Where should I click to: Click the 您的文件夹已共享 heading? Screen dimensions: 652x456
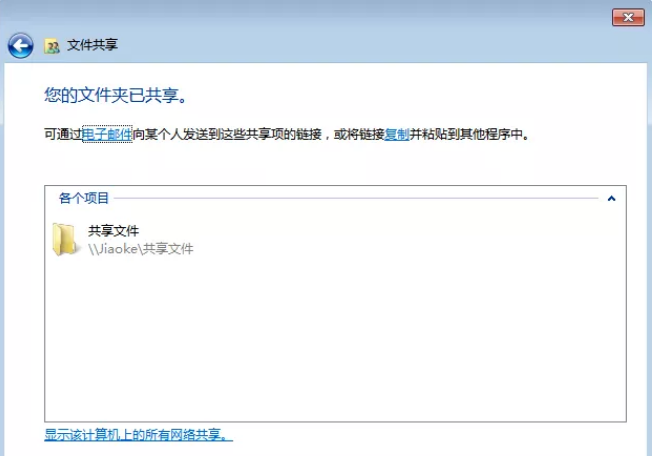point(116,95)
